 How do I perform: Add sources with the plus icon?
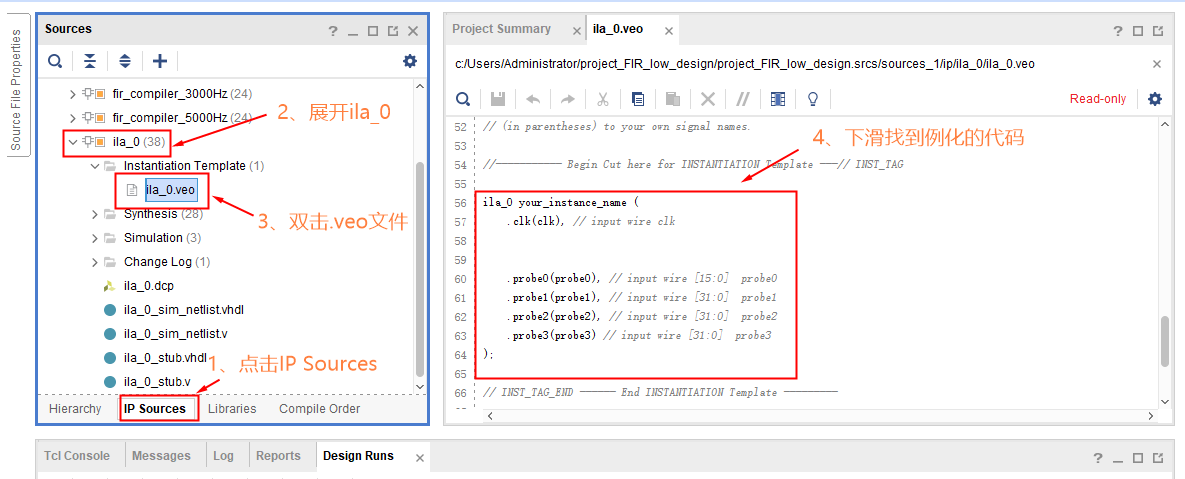click(160, 61)
